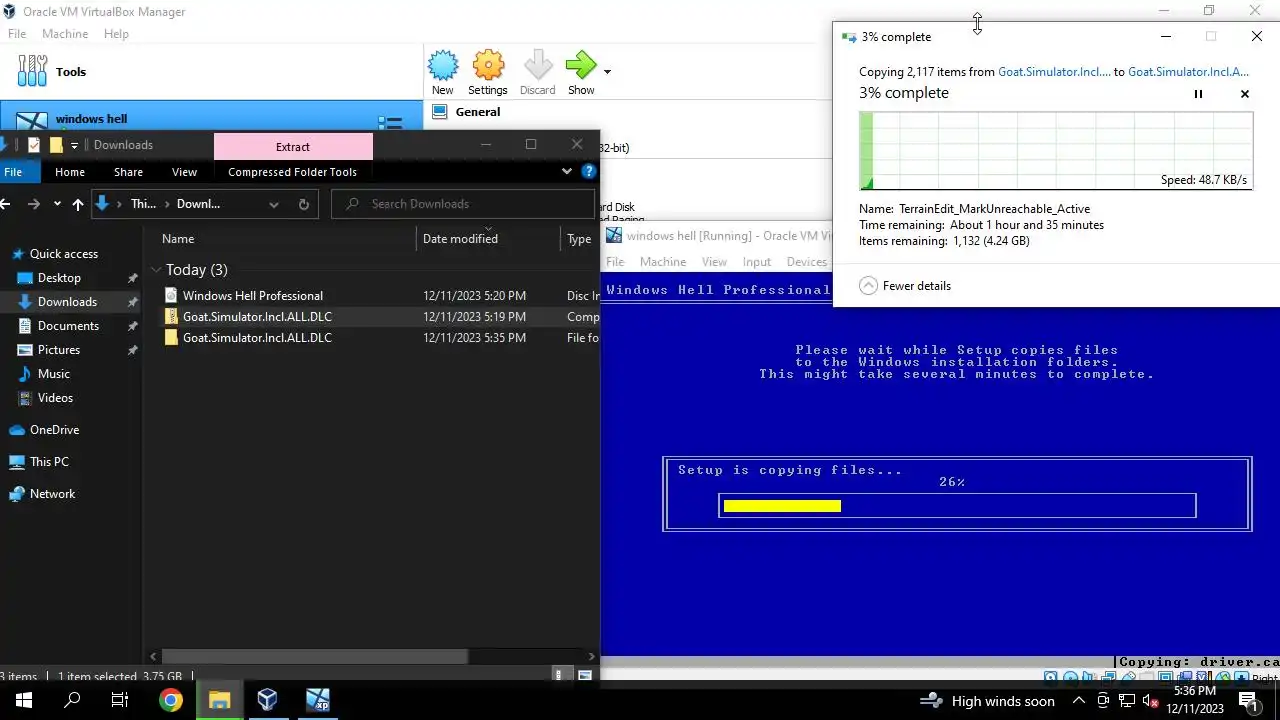
Task: Open Devices menu in running VM window
Action: click(x=807, y=262)
